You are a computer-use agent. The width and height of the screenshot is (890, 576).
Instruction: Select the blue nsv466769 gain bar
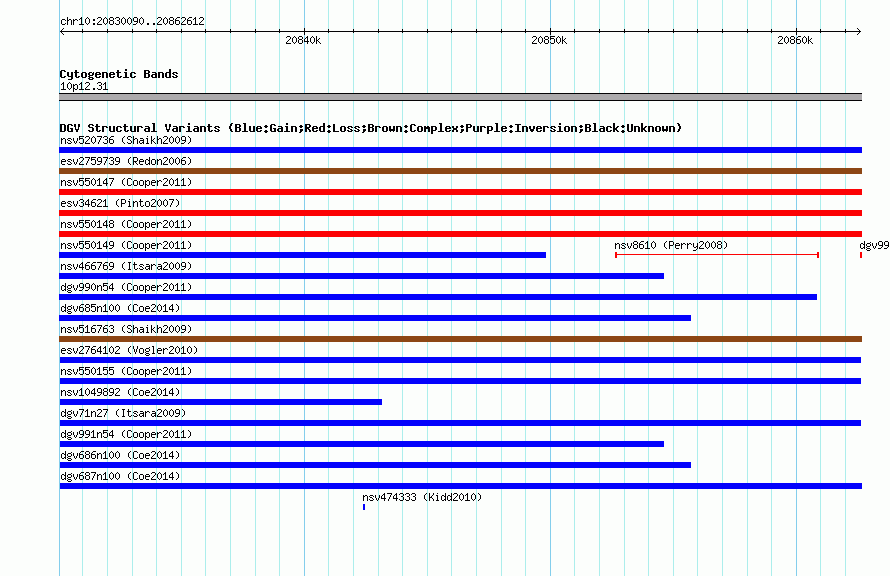[362, 276]
